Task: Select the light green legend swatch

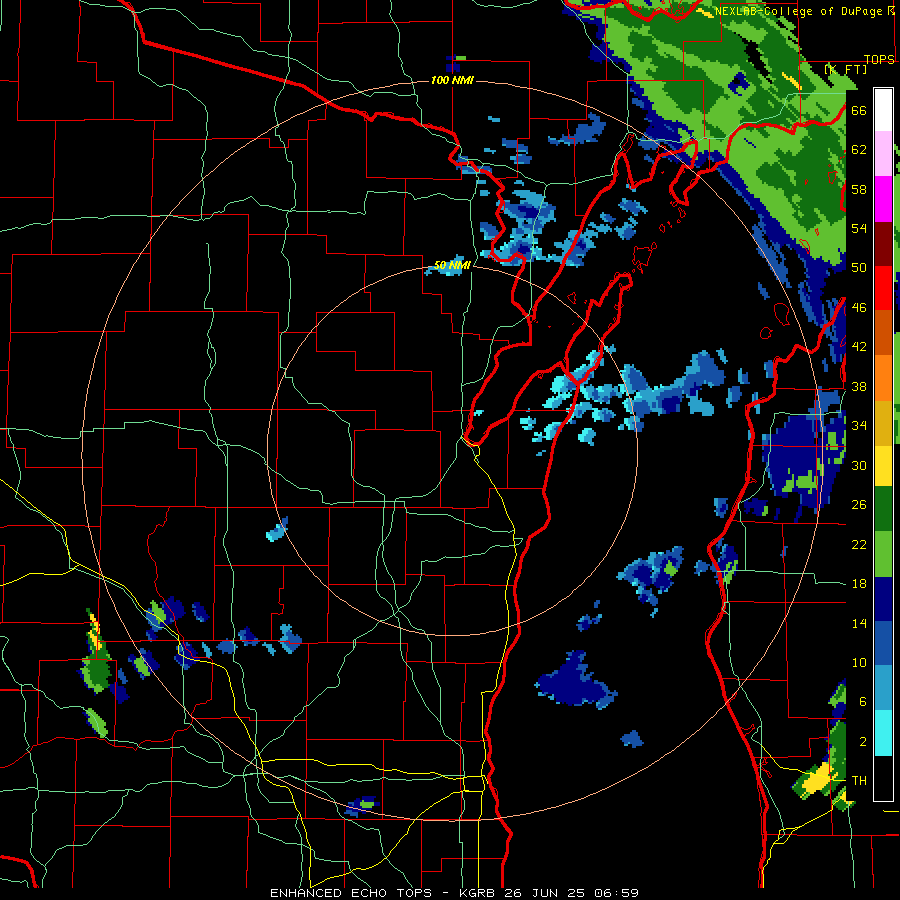Action: click(883, 554)
